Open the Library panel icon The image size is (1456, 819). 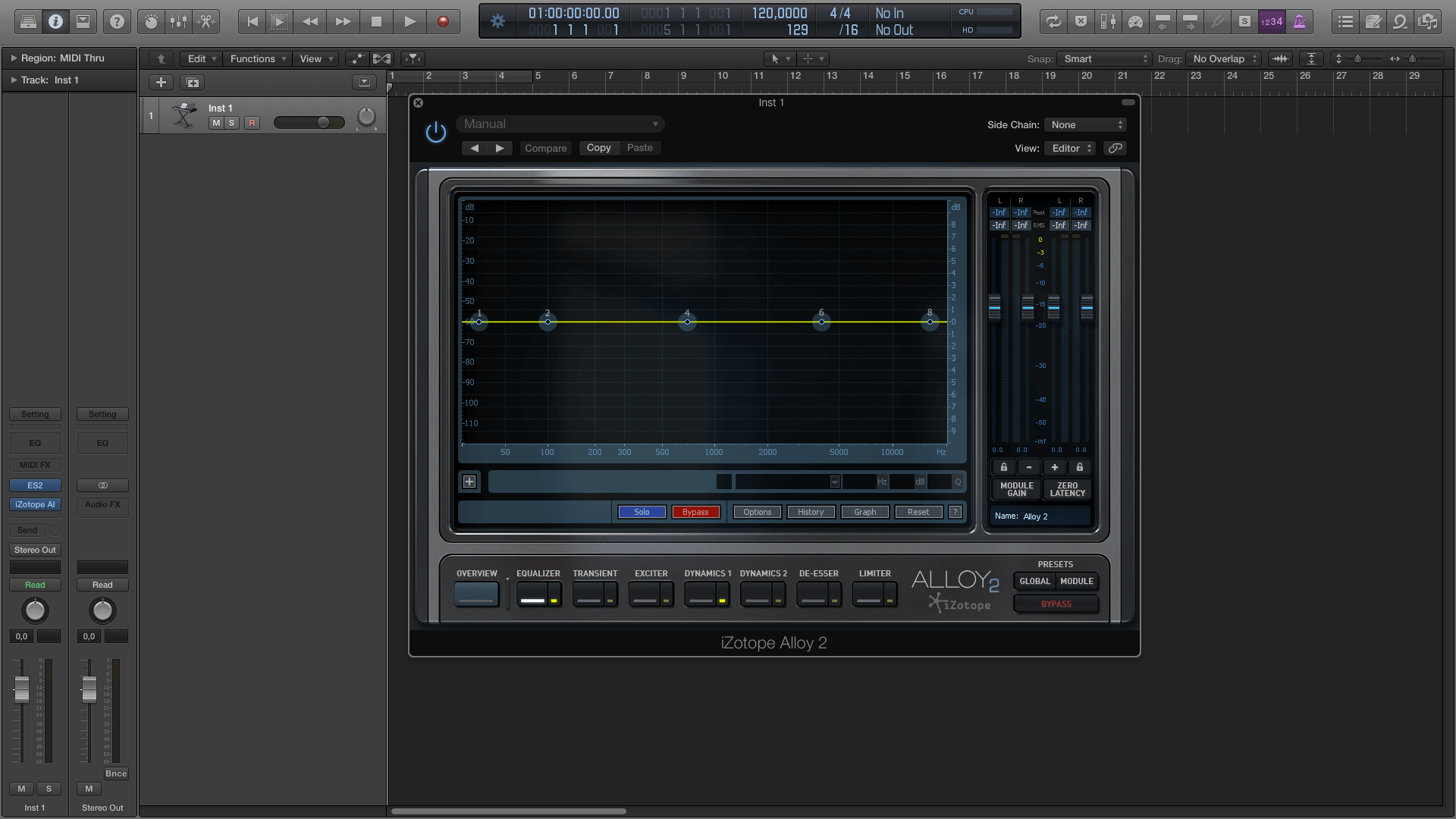28,22
